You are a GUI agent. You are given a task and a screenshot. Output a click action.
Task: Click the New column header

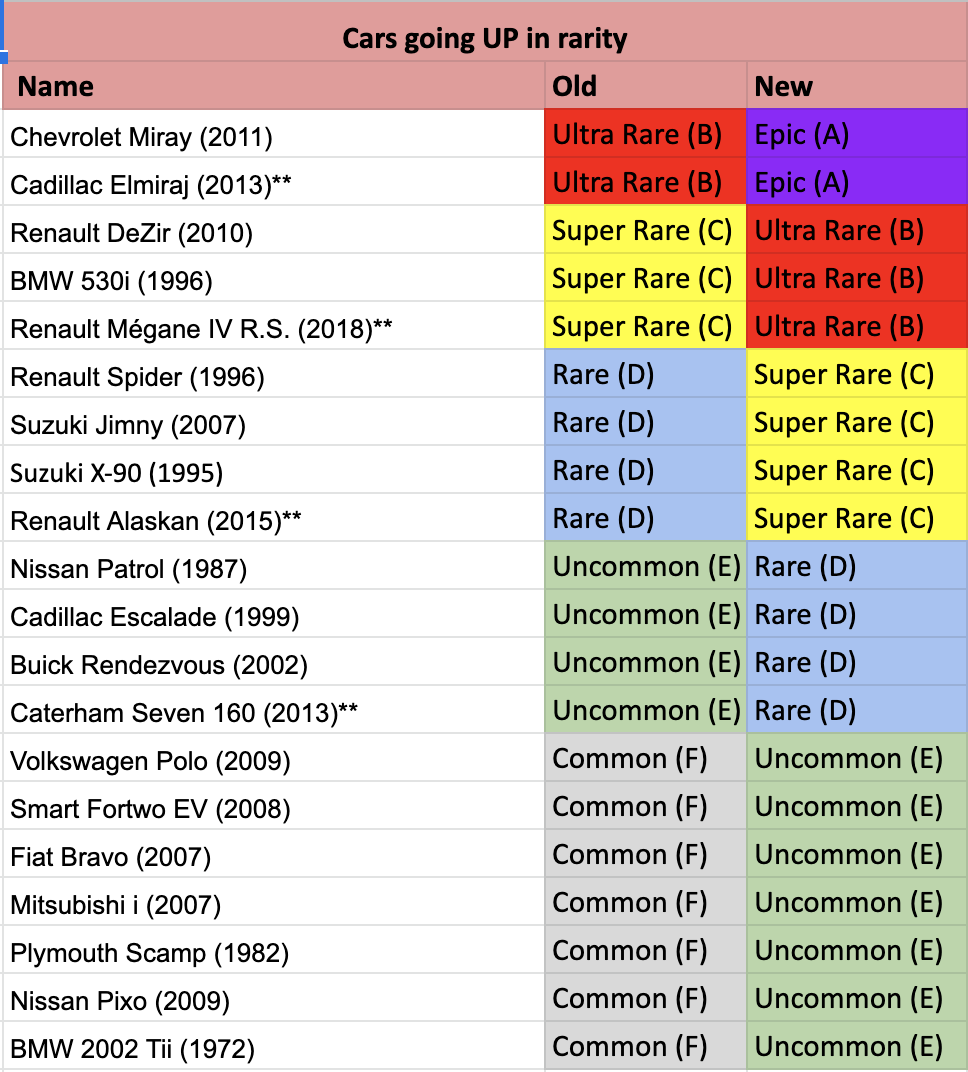coord(857,85)
